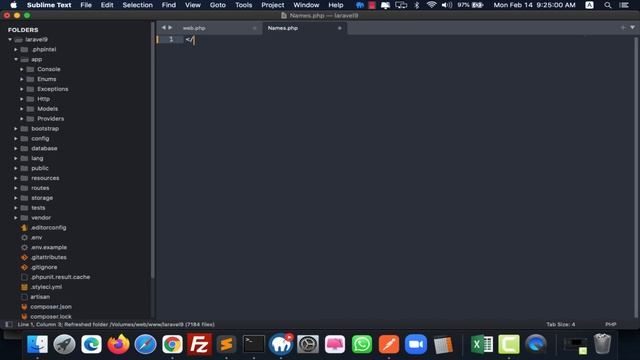Open Sublime Text icon in the dock
This screenshot has width=640, height=360.
click(227, 344)
